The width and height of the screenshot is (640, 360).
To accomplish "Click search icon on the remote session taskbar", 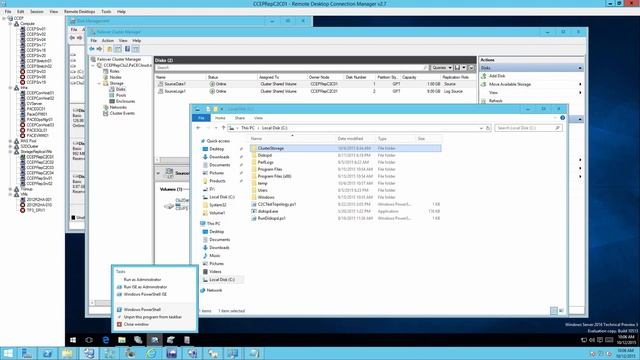I will [x=89, y=340].
